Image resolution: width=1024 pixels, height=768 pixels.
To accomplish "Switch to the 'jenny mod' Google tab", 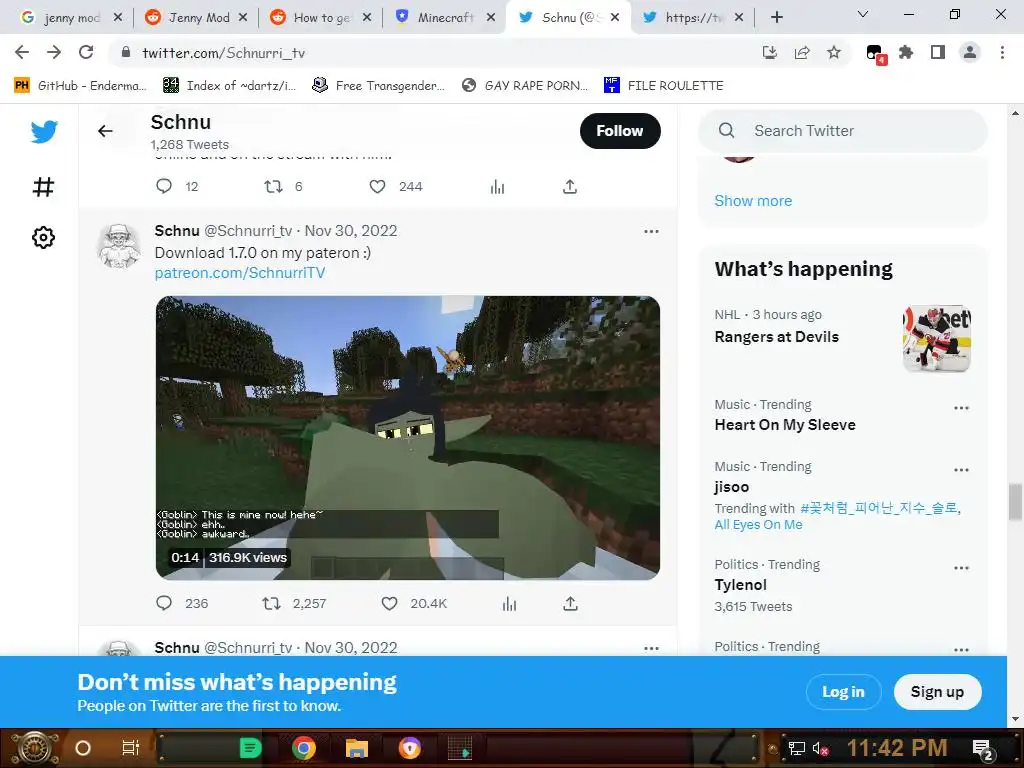I will pos(64,18).
